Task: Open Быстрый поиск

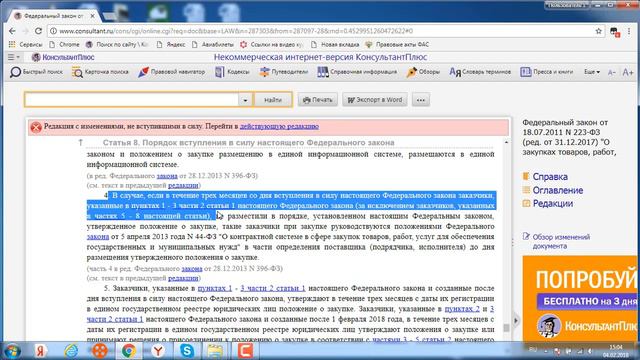Action: pos(36,72)
